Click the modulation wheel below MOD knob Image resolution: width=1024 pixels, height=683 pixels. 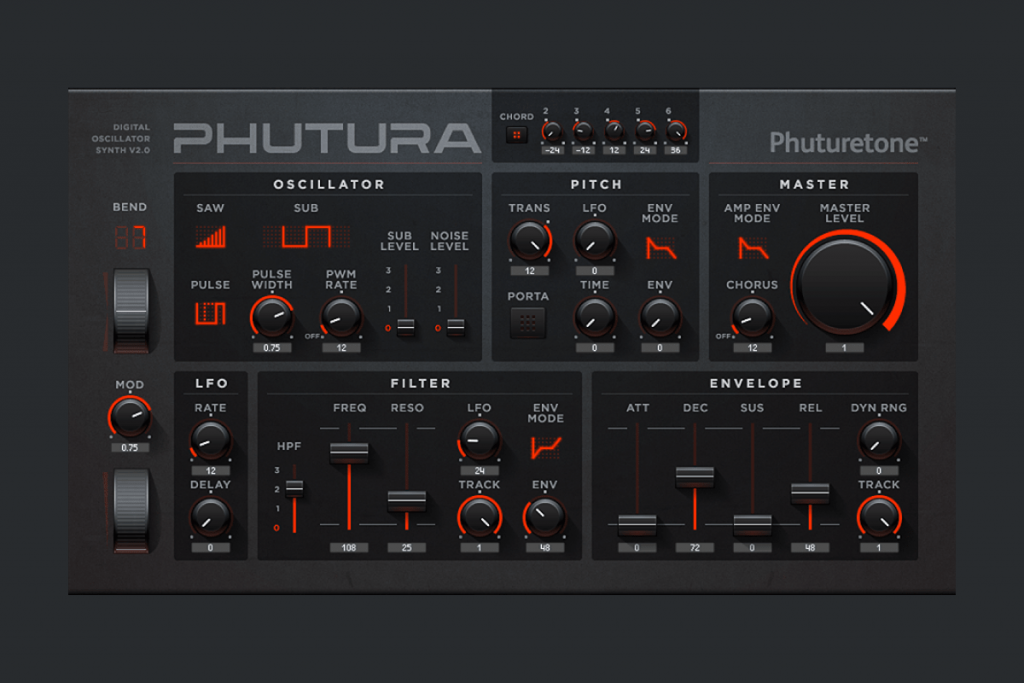pyautogui.click(x=131, y=511)
